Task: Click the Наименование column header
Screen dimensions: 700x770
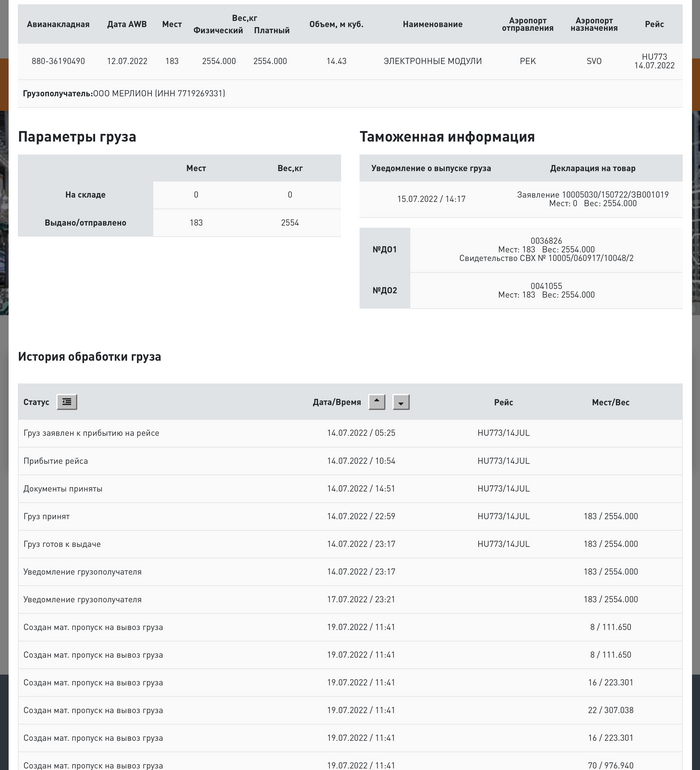Action: 432,24
